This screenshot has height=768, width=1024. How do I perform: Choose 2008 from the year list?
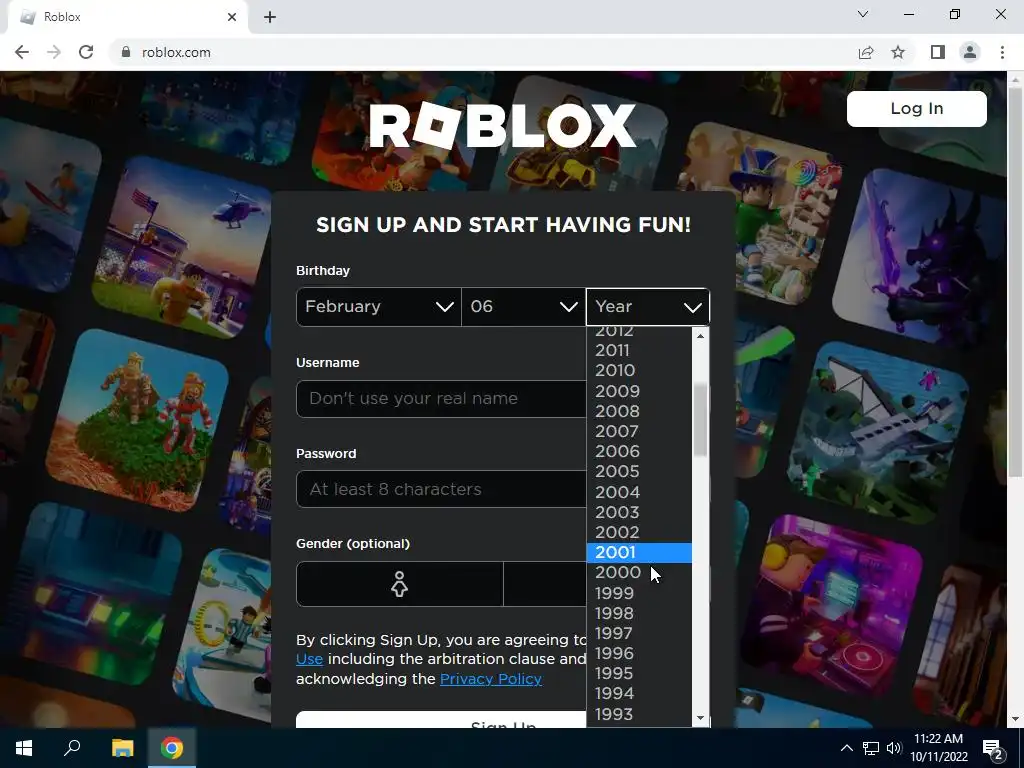click(x=639, y=411)
